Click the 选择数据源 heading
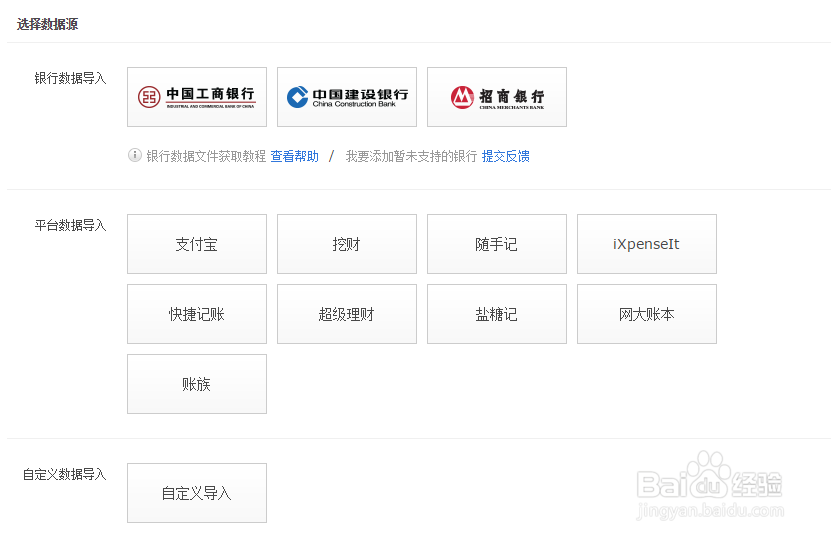The height and width of the screenshot is (540, 831). [47, 24]
